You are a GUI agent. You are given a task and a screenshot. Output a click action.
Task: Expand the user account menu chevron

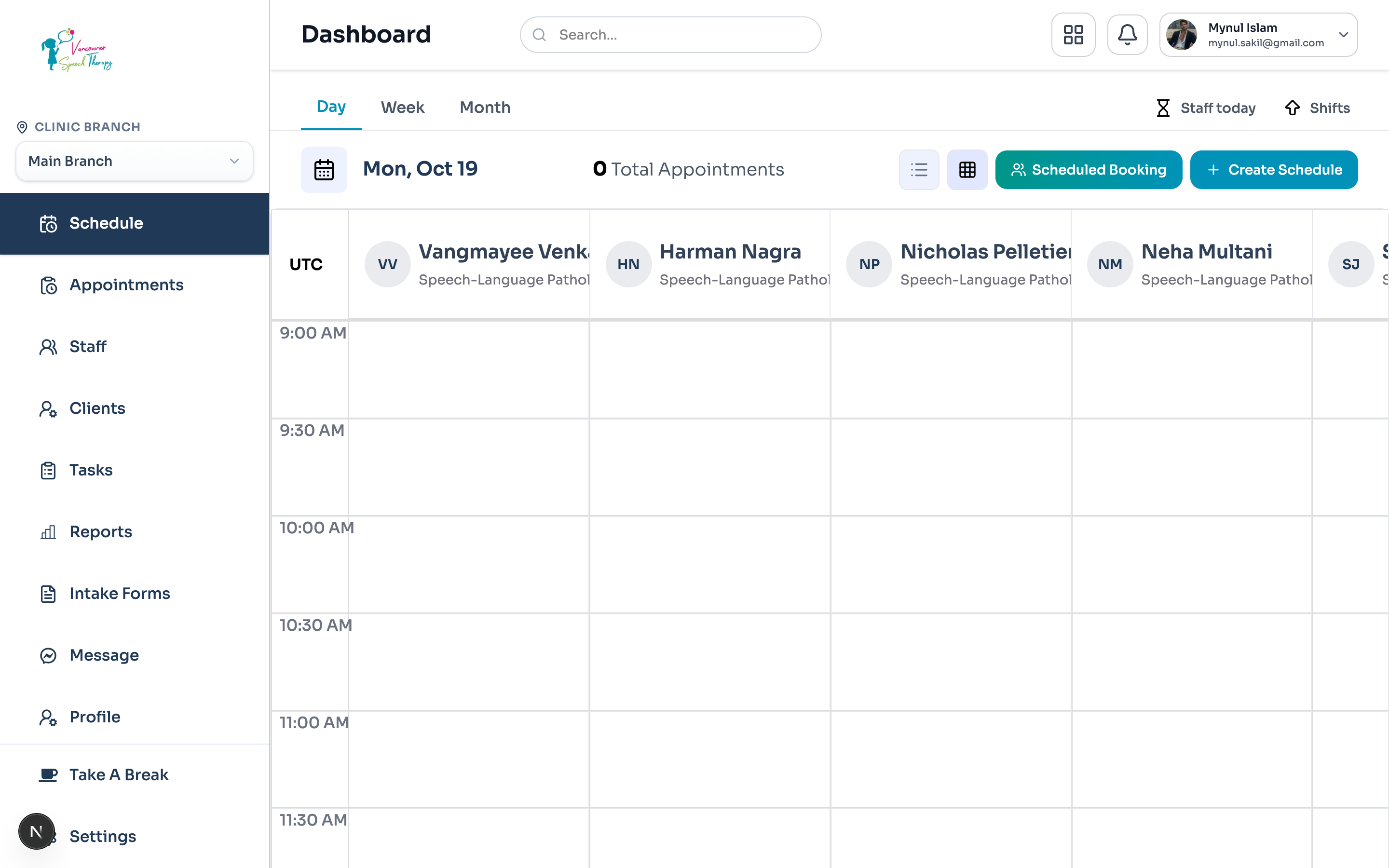coord(1343,35)
